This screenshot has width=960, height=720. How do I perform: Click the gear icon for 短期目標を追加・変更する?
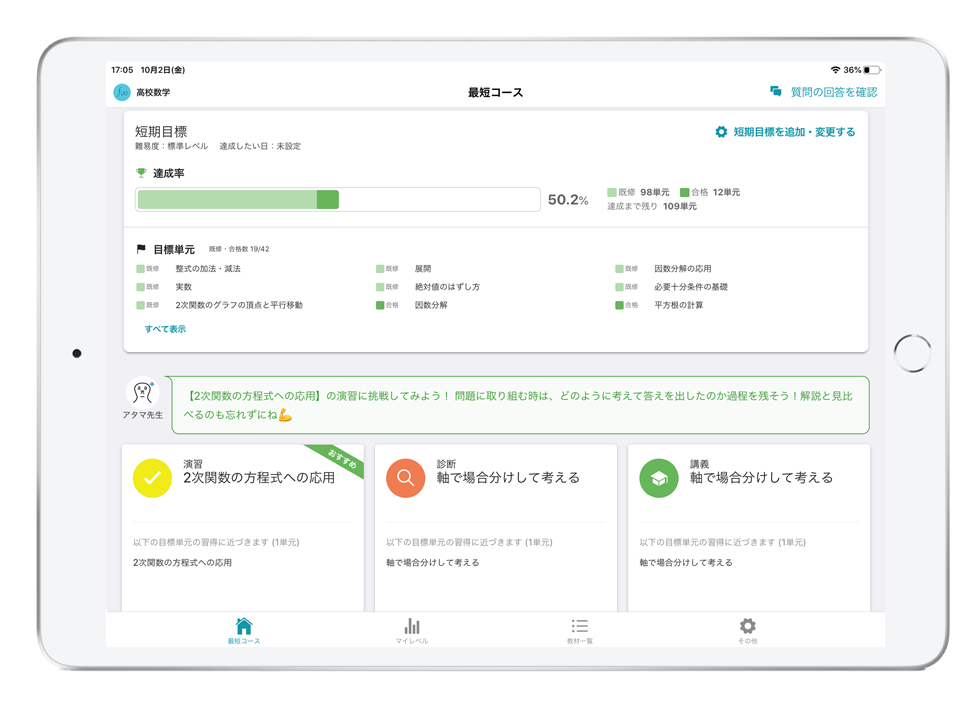click(721, 132)
